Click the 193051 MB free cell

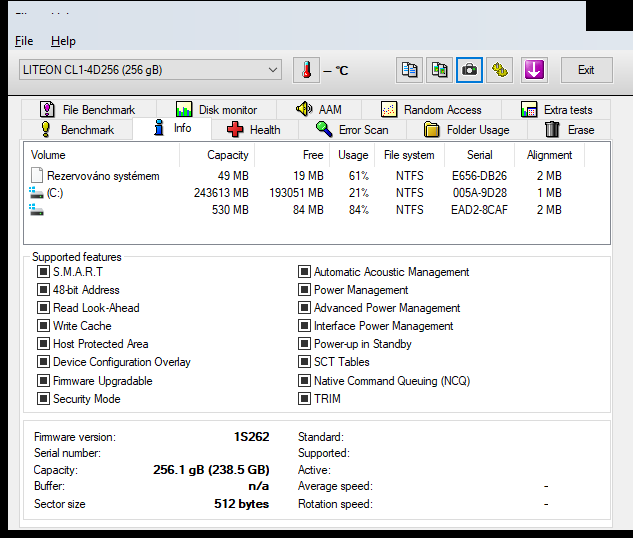pyautogui.click(x=296, y=193)
